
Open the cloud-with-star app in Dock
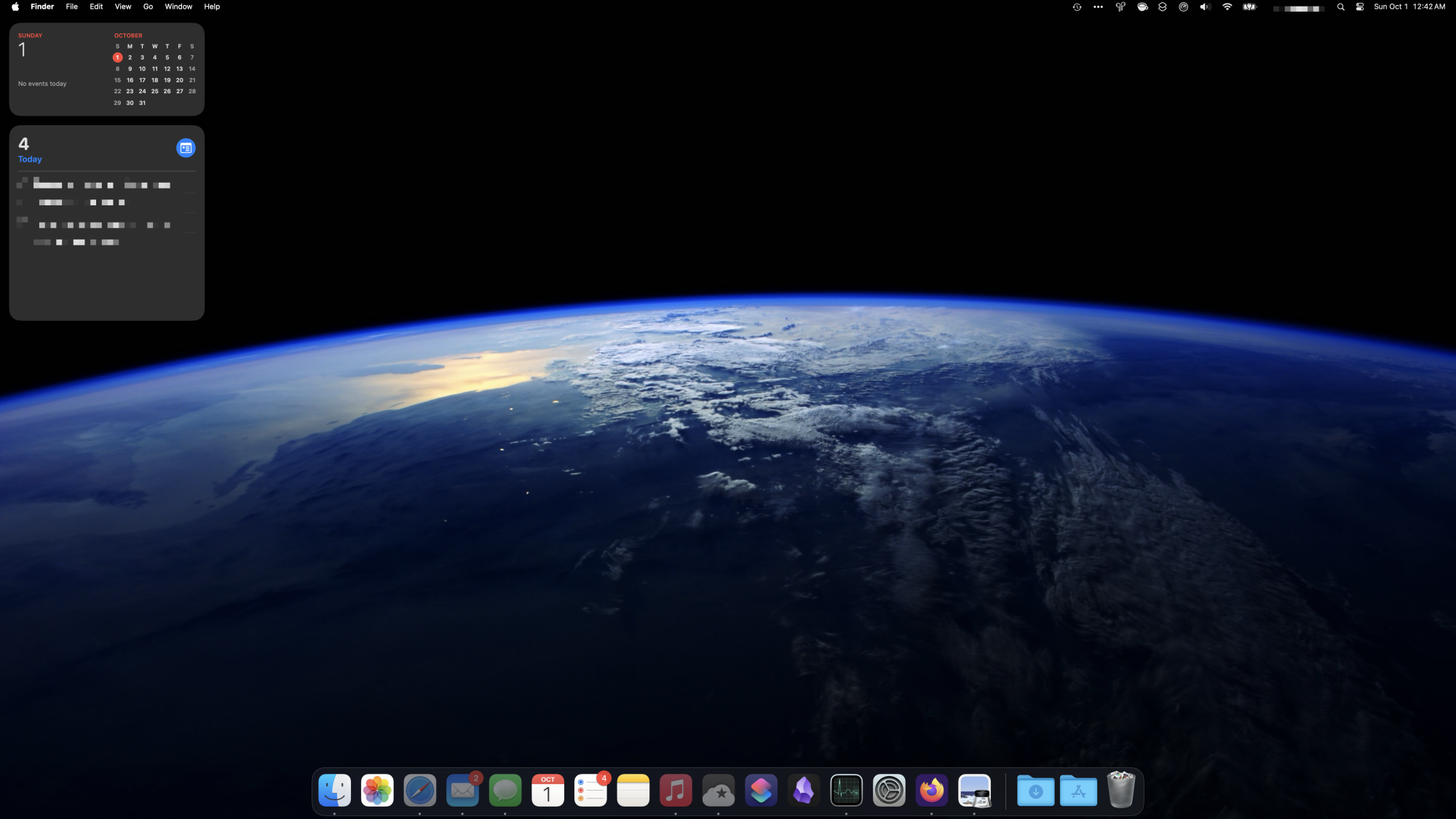pyautogui.click(x=719, y=790)
